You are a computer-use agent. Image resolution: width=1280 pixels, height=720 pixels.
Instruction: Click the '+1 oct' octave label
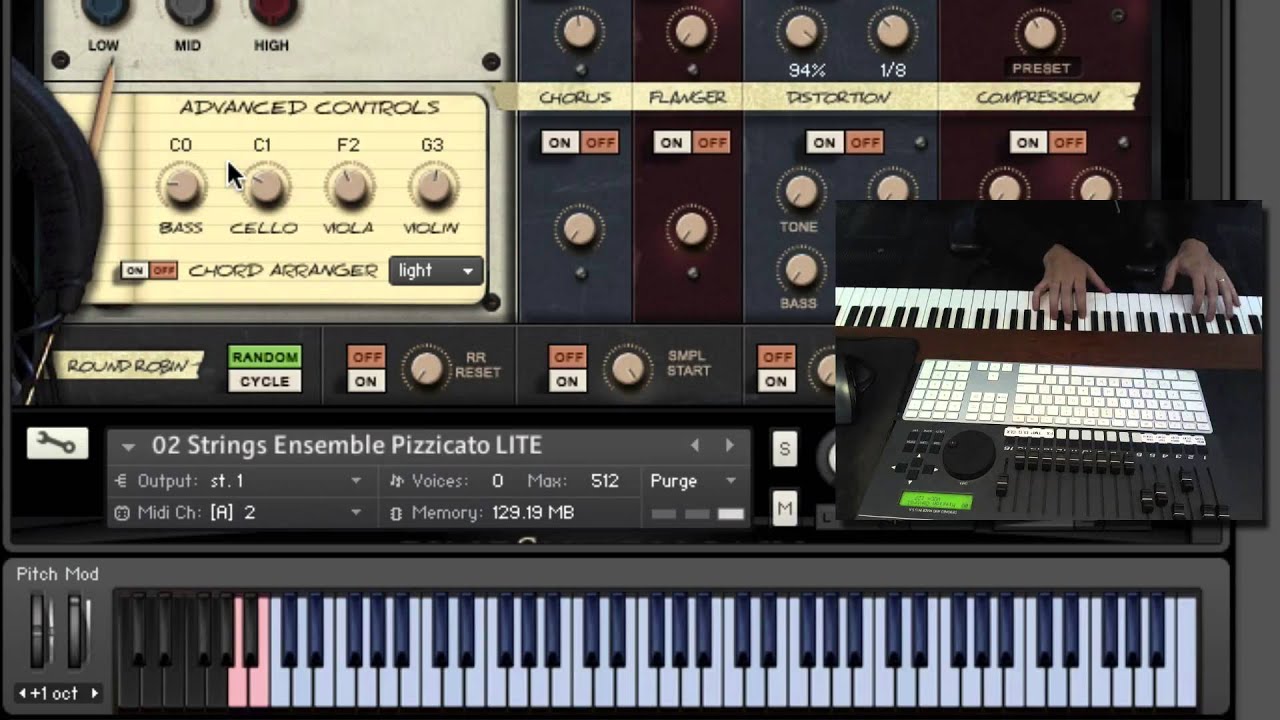(55, 693)
